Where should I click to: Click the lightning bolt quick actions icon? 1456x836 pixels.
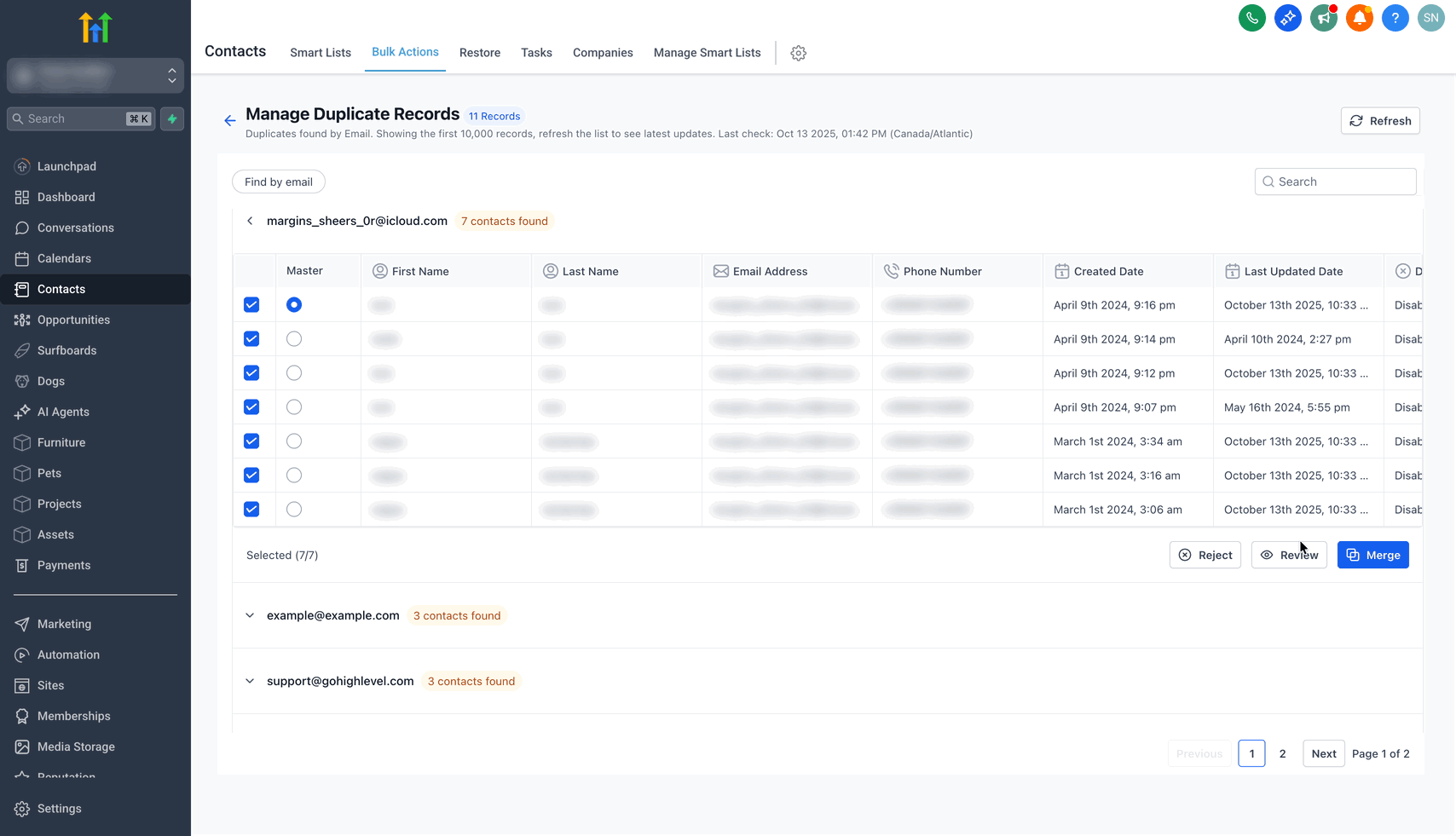172,119
